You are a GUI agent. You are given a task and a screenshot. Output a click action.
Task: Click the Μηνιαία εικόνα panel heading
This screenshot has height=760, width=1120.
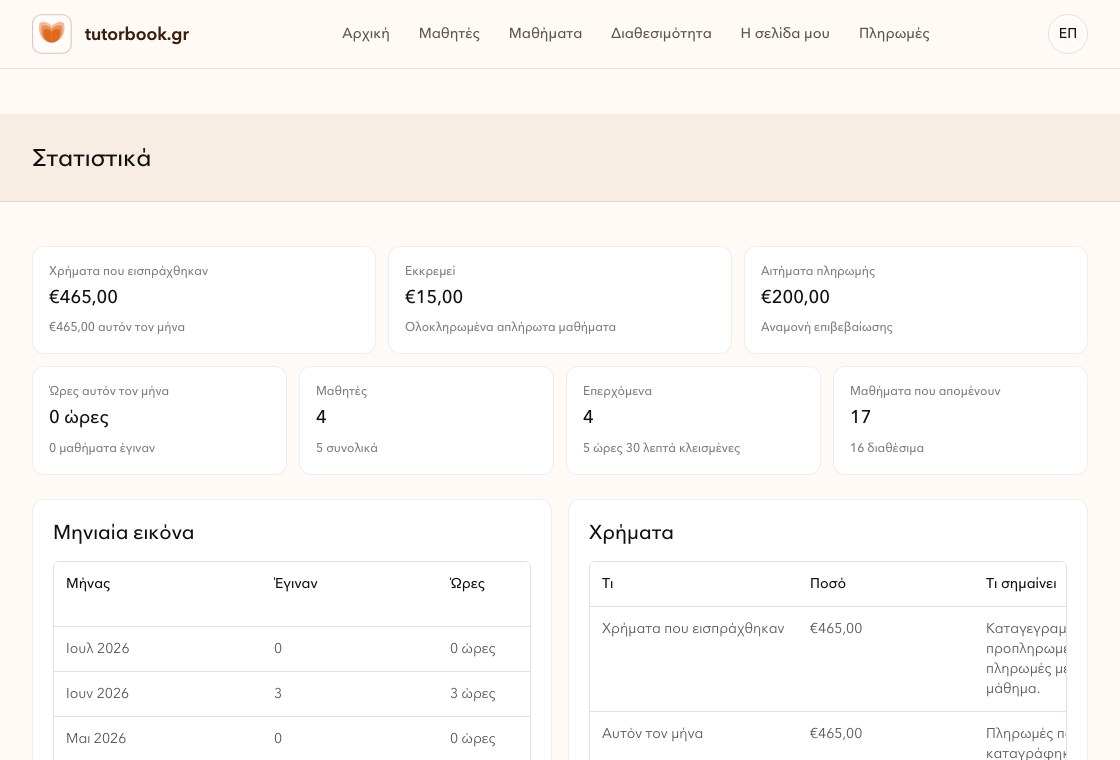coord(124,532)
